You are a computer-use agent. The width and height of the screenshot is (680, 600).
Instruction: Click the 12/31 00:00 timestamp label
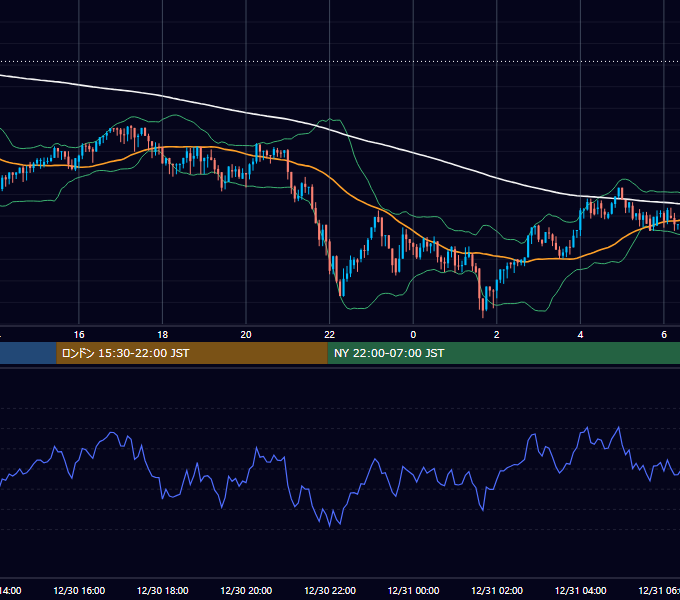(413, 591)
